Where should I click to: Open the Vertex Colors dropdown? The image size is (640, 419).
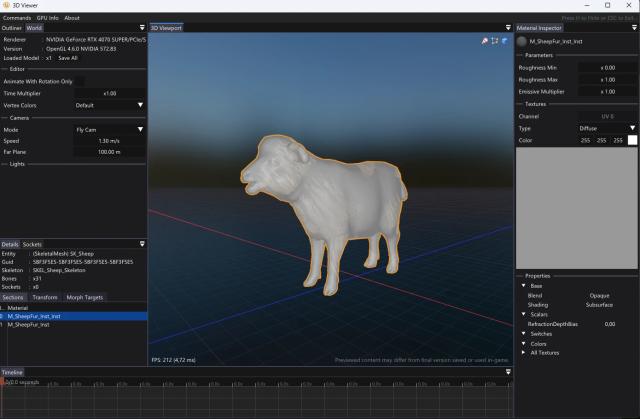pyautogui.click(x=109, y=105)
